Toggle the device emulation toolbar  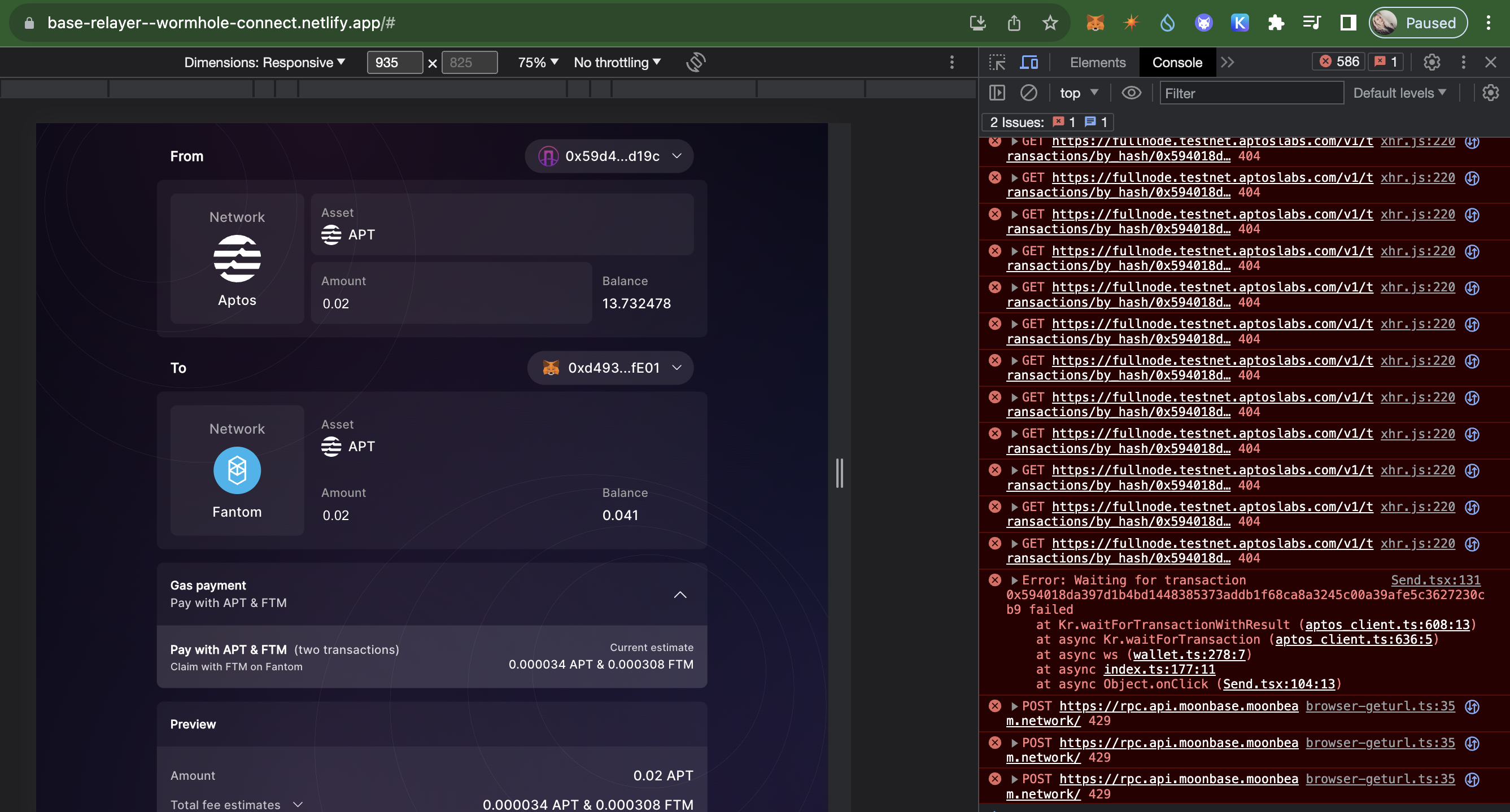coord(1030,62)
